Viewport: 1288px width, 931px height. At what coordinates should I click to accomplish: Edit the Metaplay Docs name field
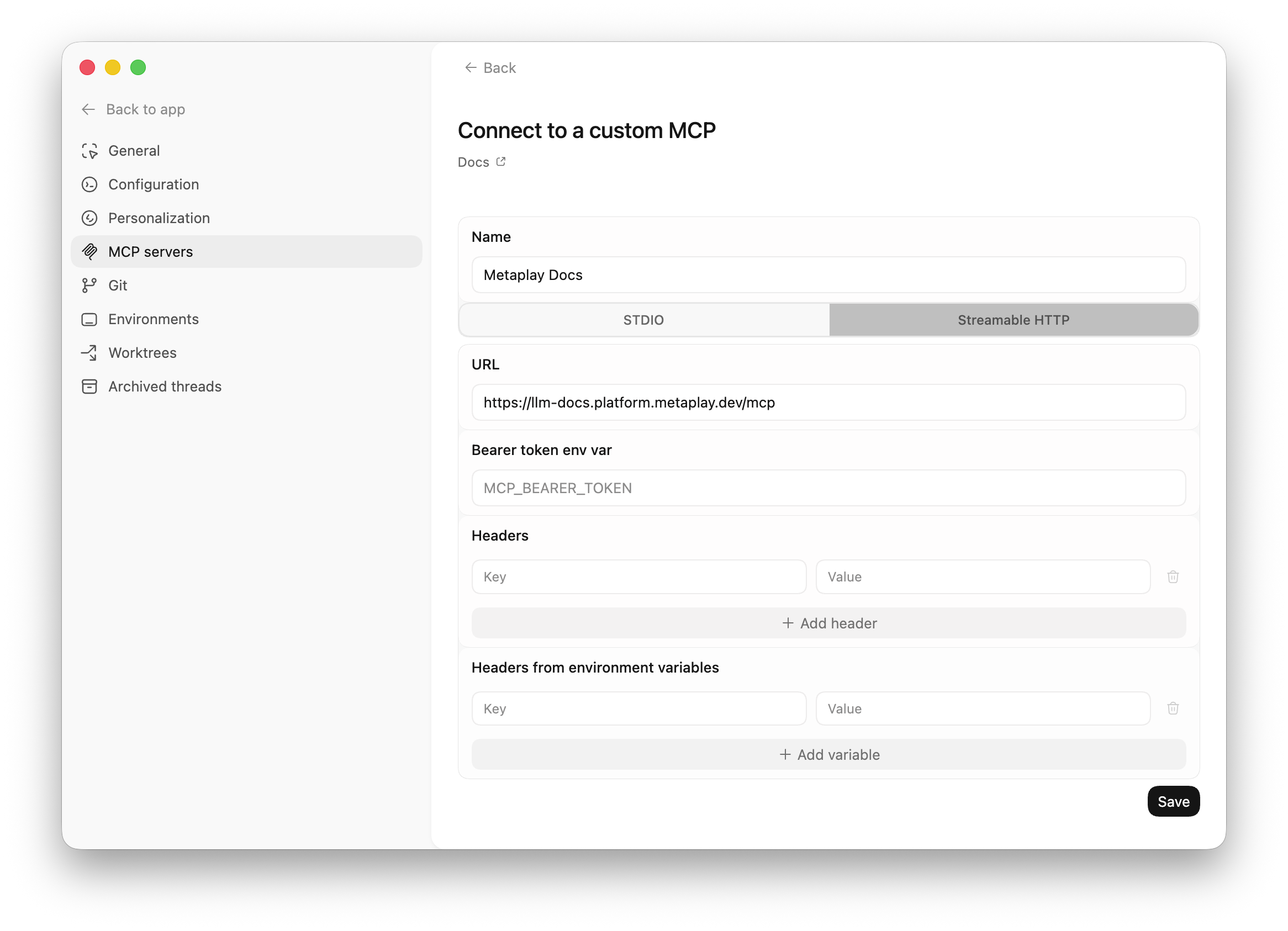click(828, 275)
